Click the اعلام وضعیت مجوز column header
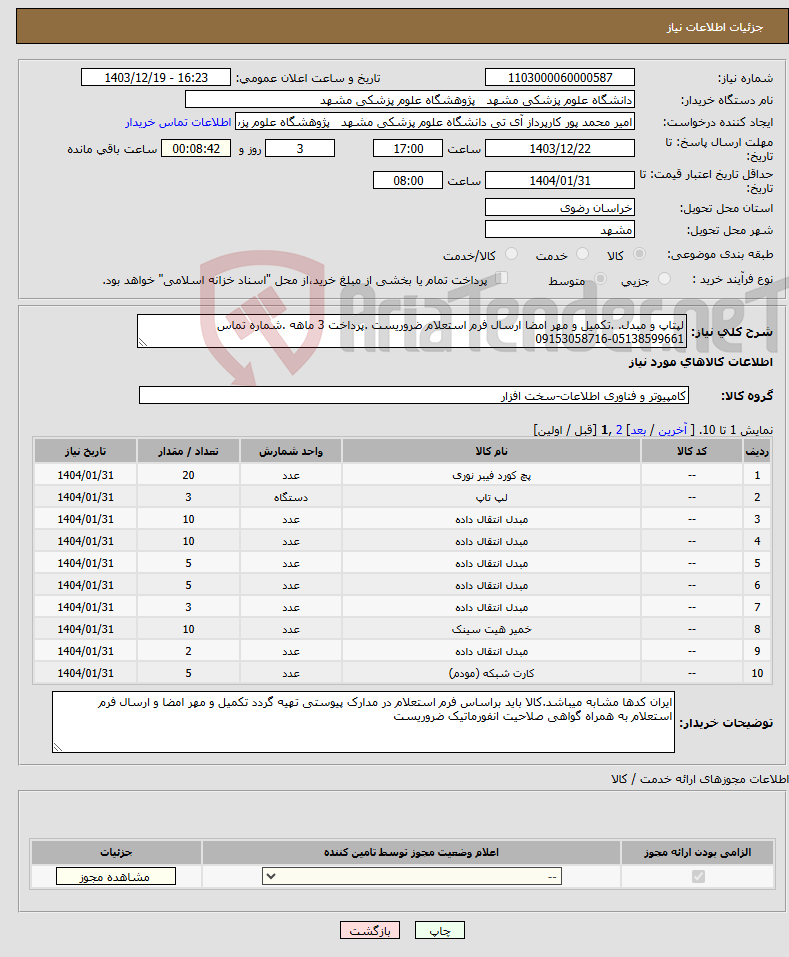 pyautogui.click(x=411, y=852)
